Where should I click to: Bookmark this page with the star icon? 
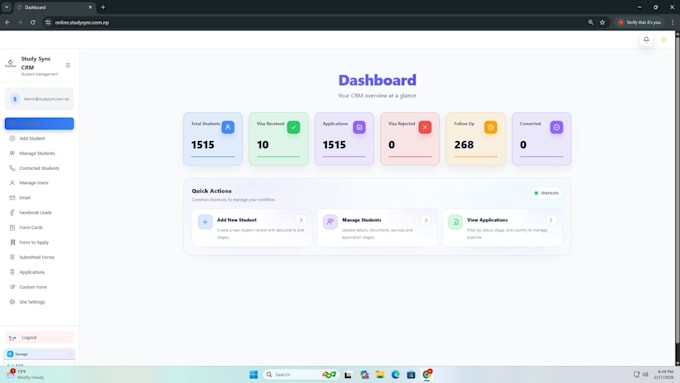coord(602,22)
